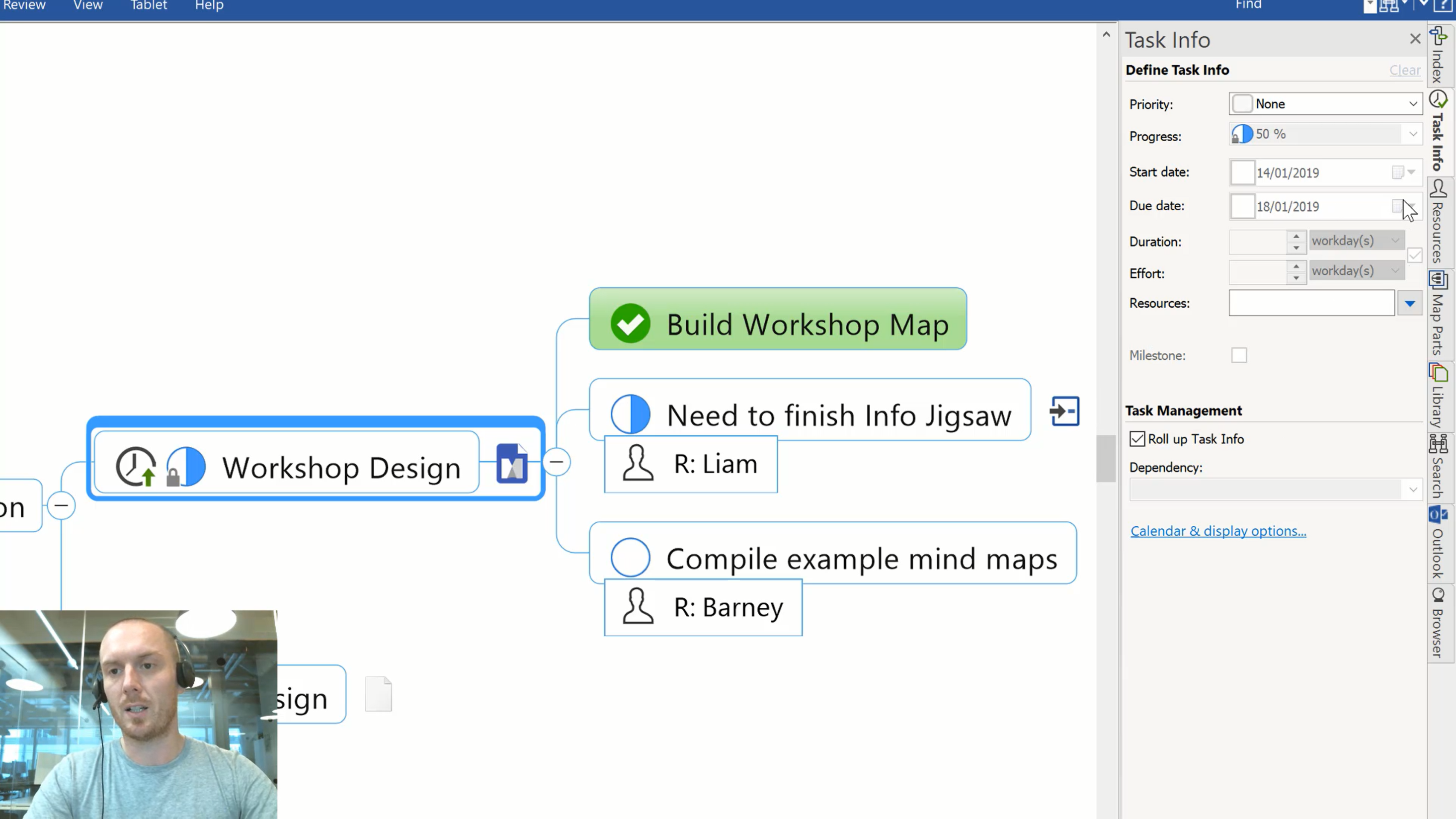Click the green checkmark on Build Workshop Map
1456x819 pixels.
tap(630, 324)
